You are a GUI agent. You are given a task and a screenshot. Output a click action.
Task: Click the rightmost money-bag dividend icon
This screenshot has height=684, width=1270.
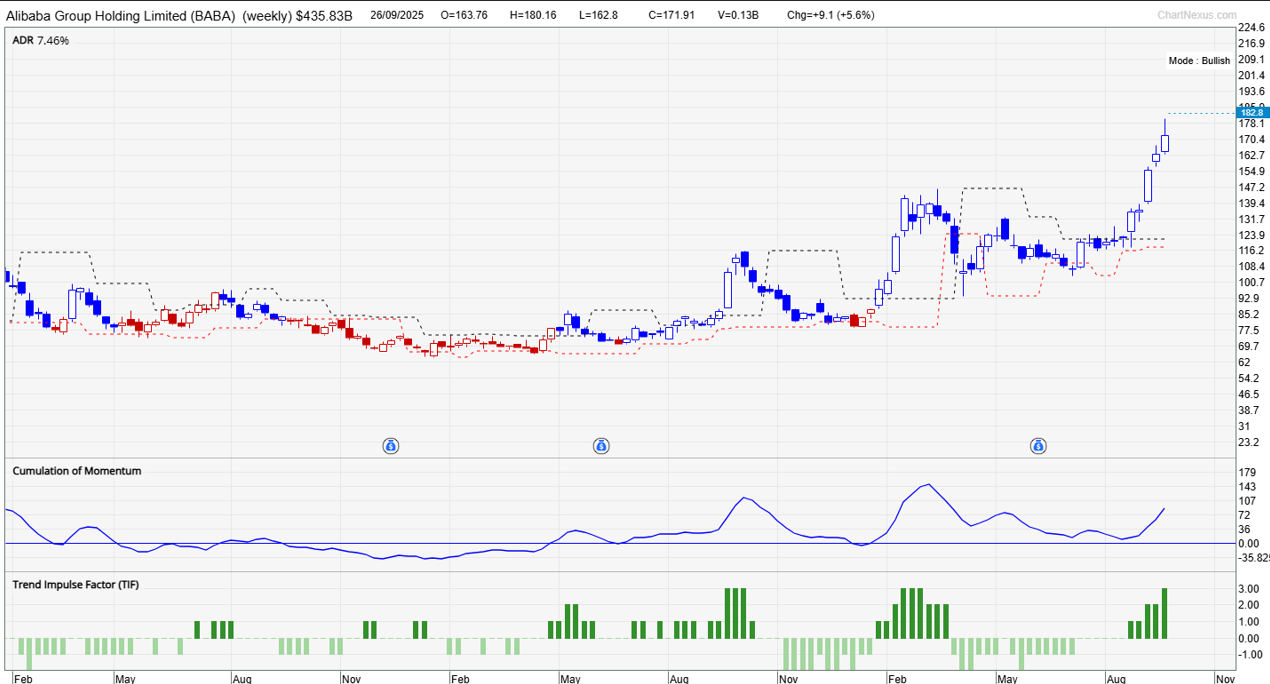pos(1039,445)
